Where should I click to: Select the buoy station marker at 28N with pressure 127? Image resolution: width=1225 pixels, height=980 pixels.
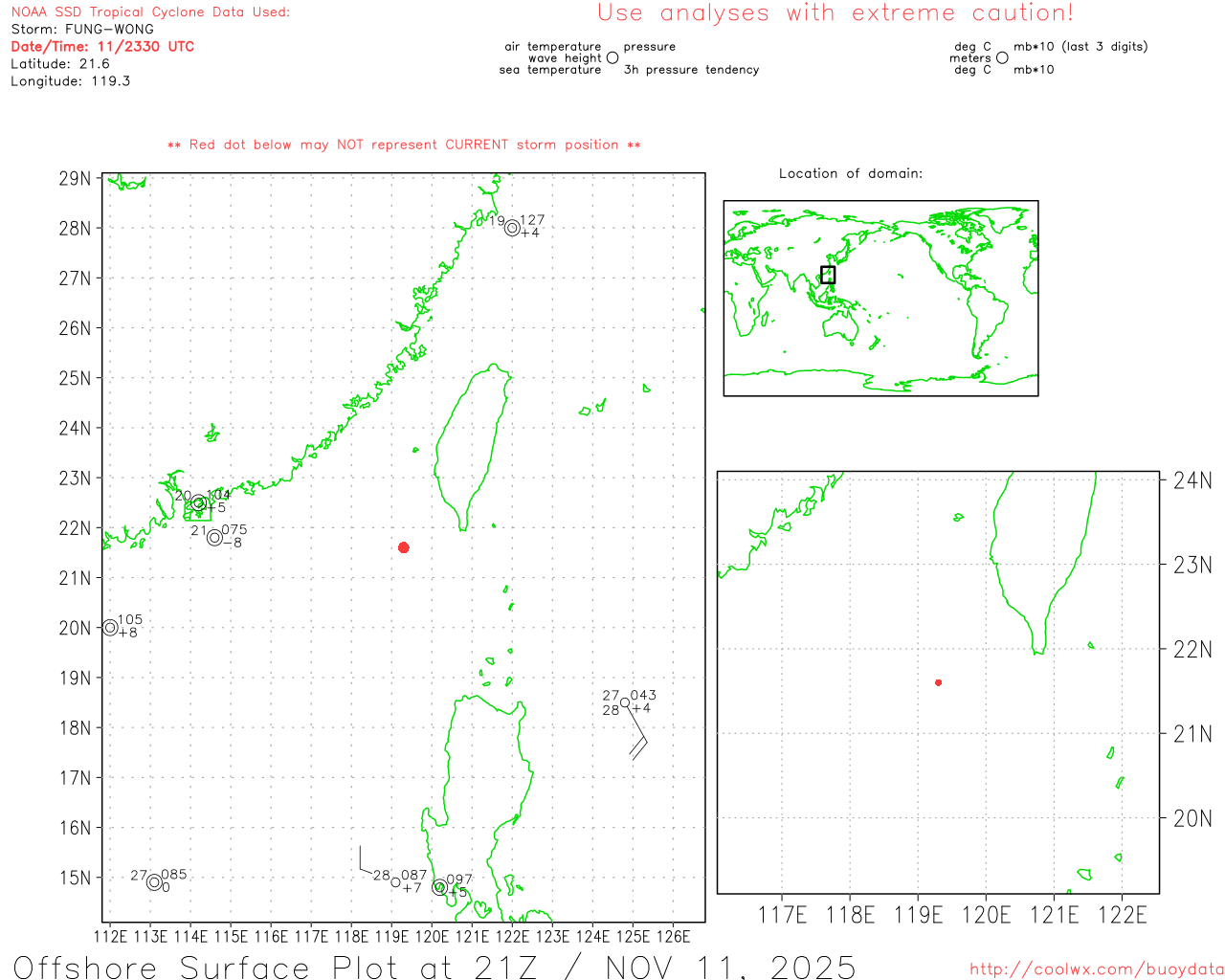tap(512, 228)
